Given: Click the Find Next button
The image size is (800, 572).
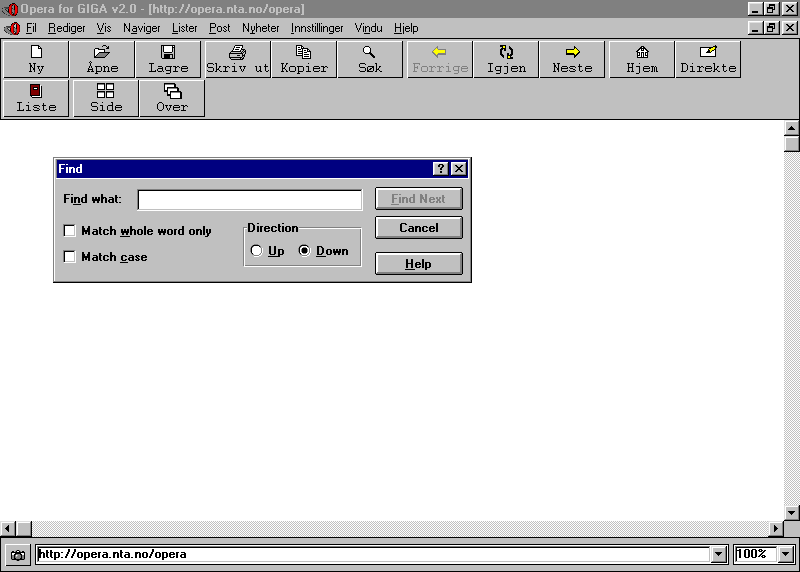Looking at the screenshot, I should coord(418,198).
